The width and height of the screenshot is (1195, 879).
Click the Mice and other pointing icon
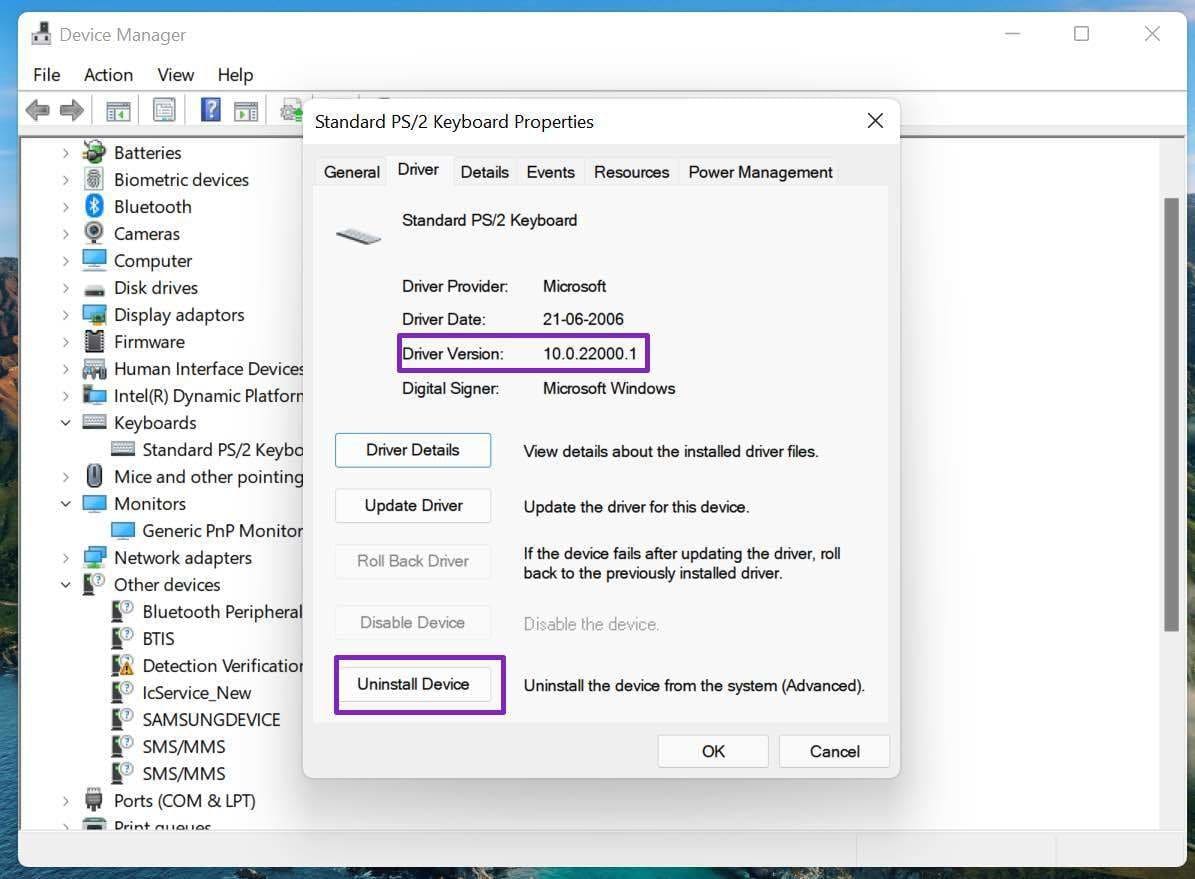94,476
